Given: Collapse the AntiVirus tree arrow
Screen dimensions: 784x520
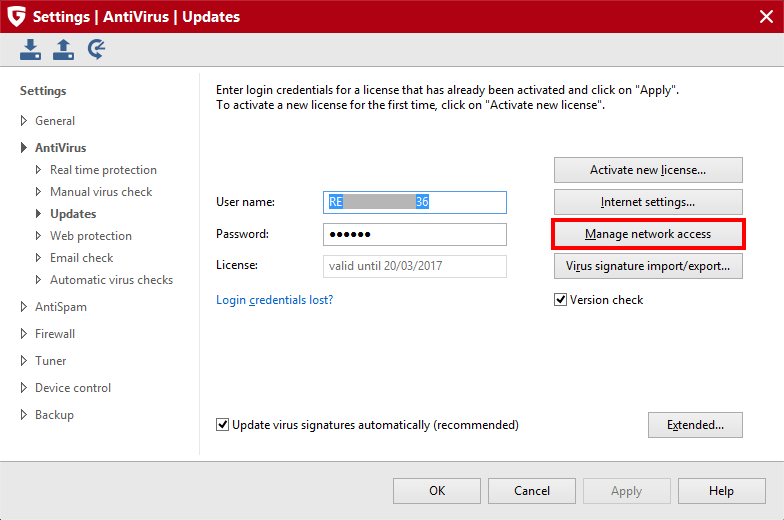Looking at the screenshot, I should click(x=24, y=148).
